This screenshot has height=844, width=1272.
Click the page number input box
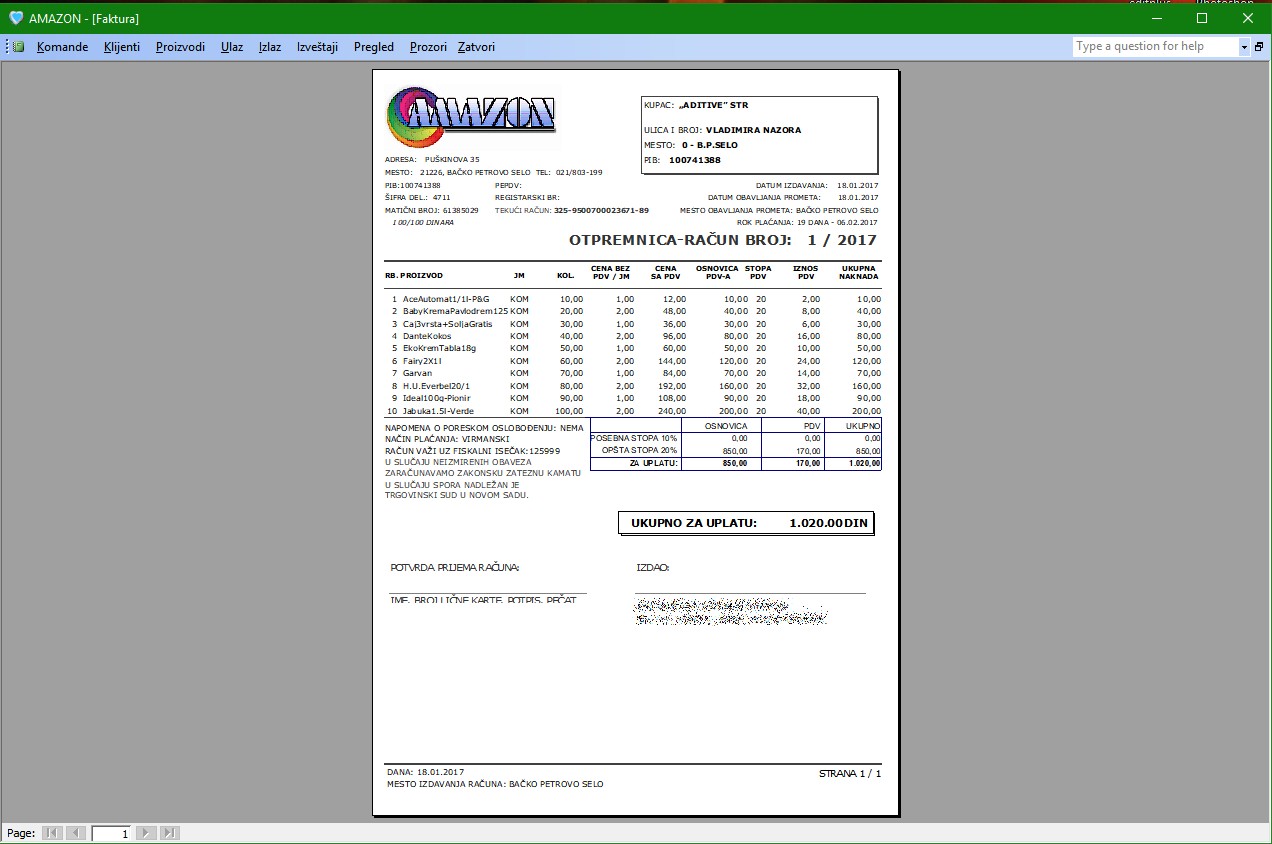coord(112,833)
